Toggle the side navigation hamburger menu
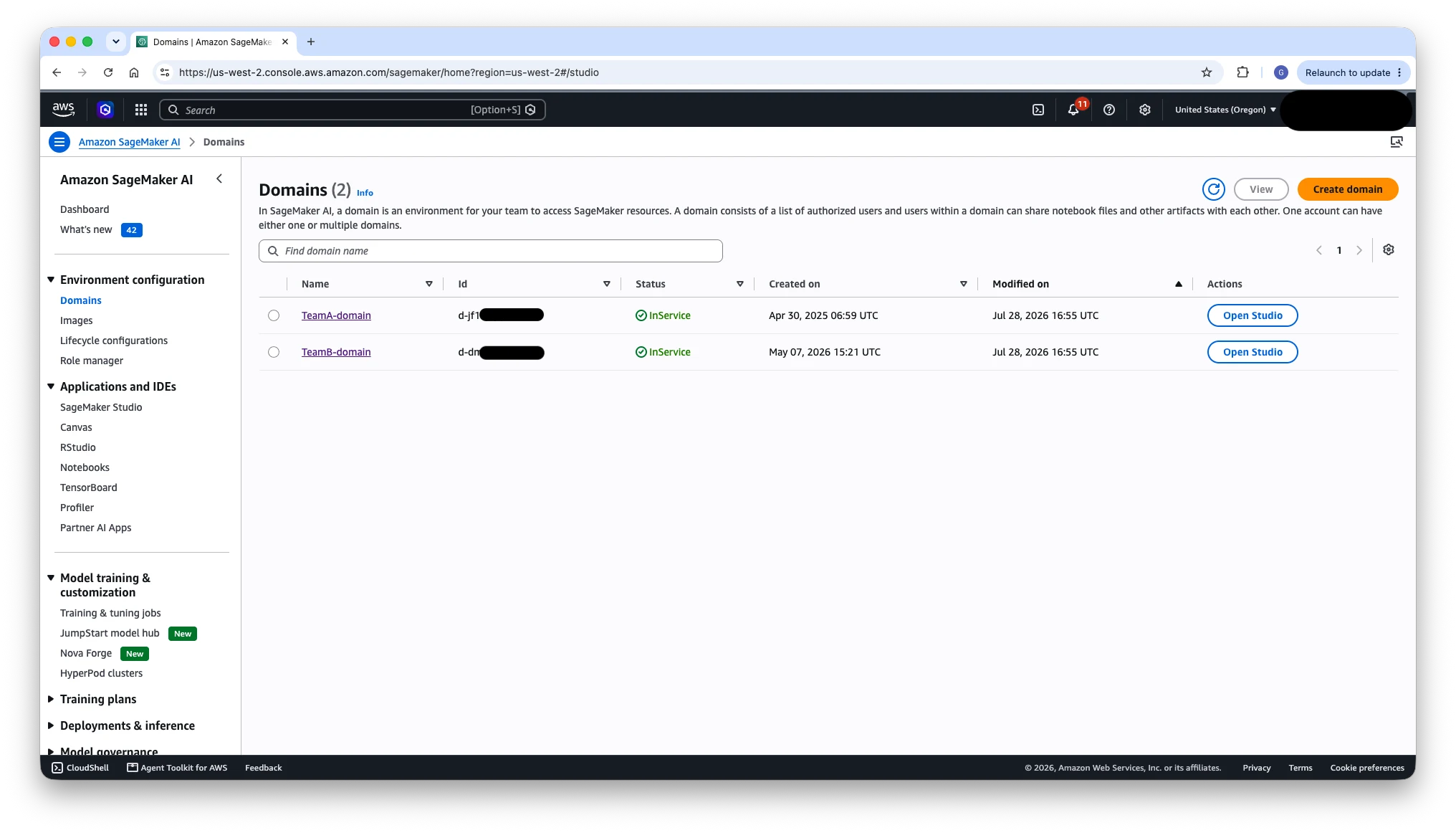The width and height of the screenshot is (1456, 833). (x=59, y=142)
